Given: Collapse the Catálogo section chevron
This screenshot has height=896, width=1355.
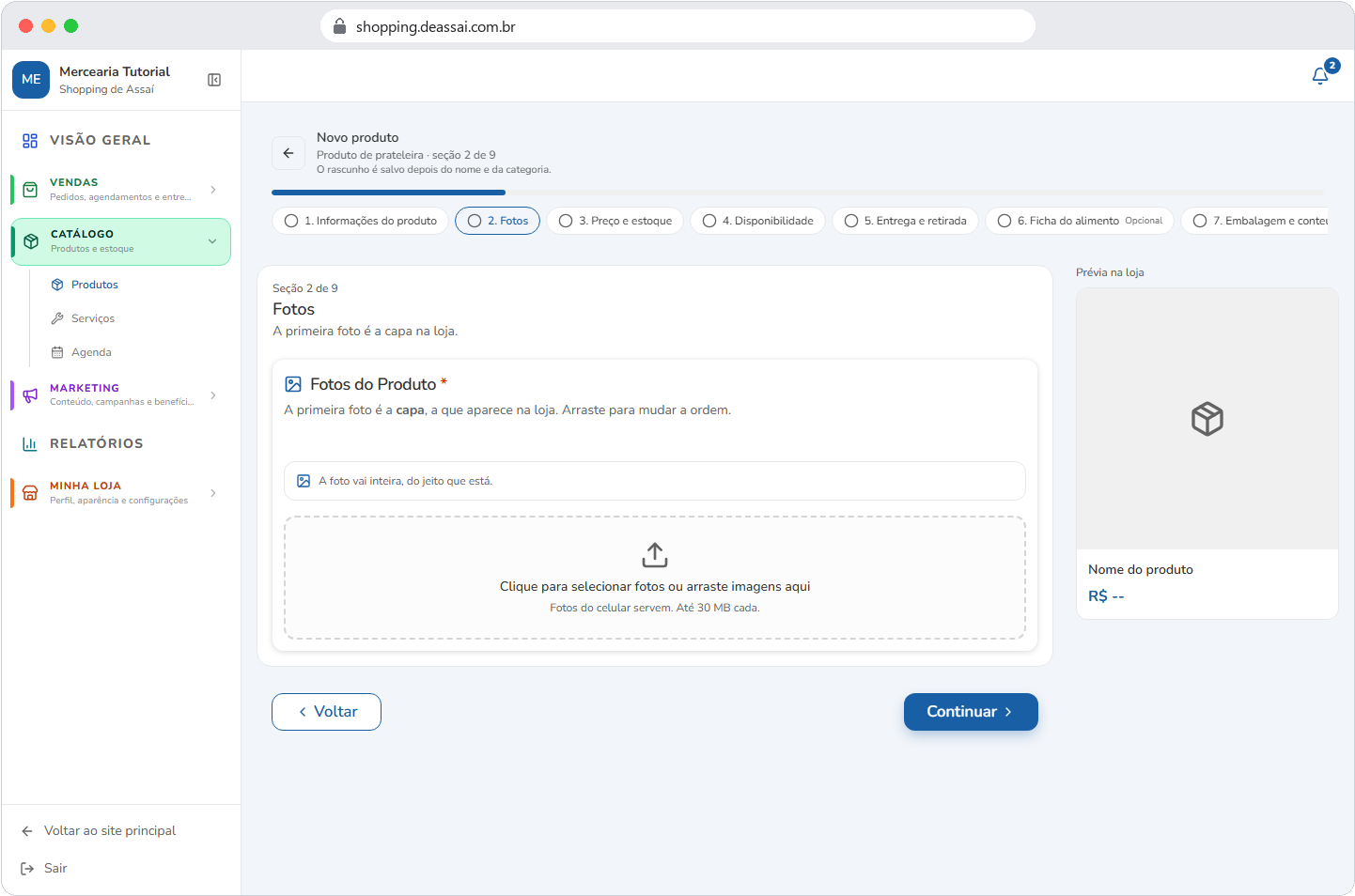Looking at the screenshot, I should [x=212, y=241].
